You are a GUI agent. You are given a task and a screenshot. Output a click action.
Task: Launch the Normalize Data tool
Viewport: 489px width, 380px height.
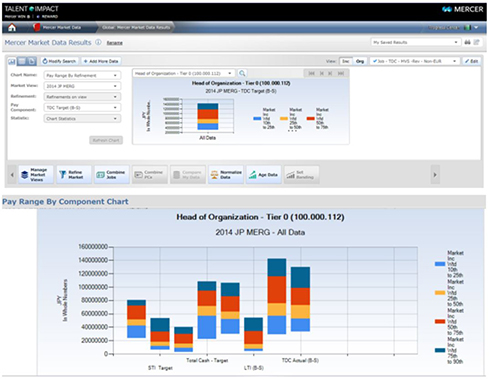click(x=226, y=175)
